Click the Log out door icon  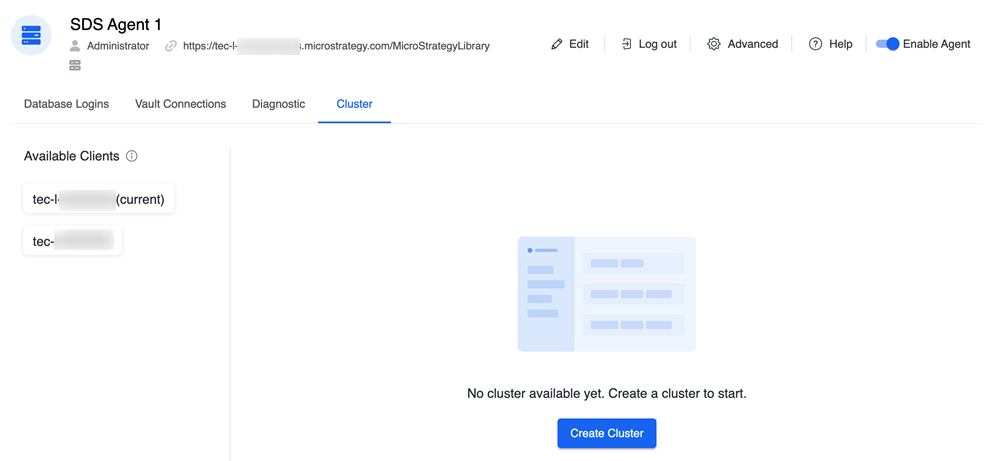pos(626,44)
